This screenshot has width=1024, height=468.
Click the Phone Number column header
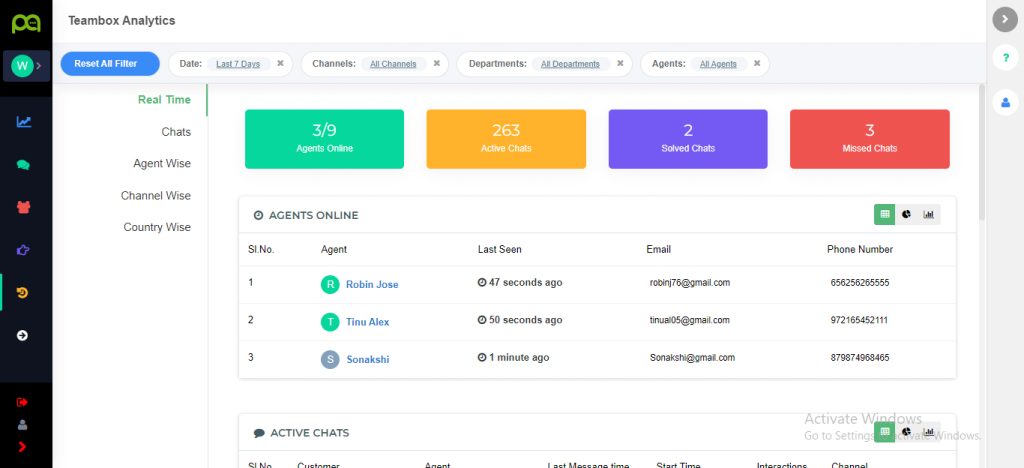click(860, 249)
